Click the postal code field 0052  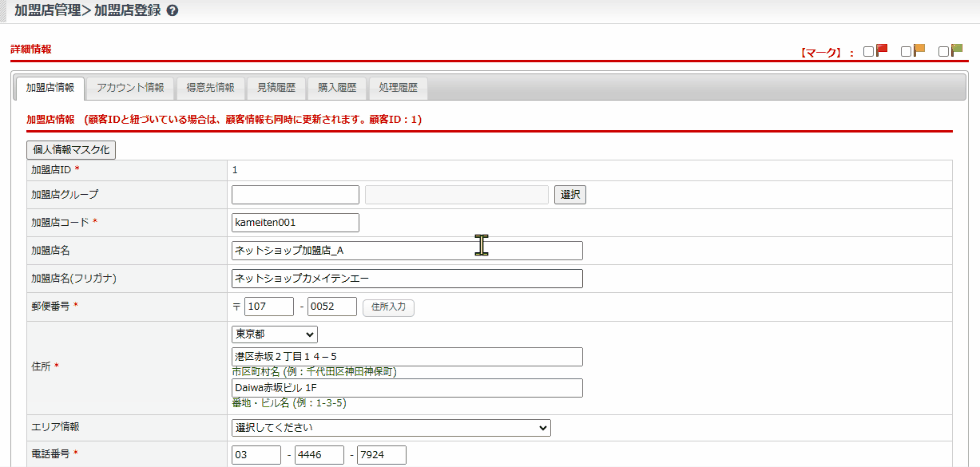332,307
